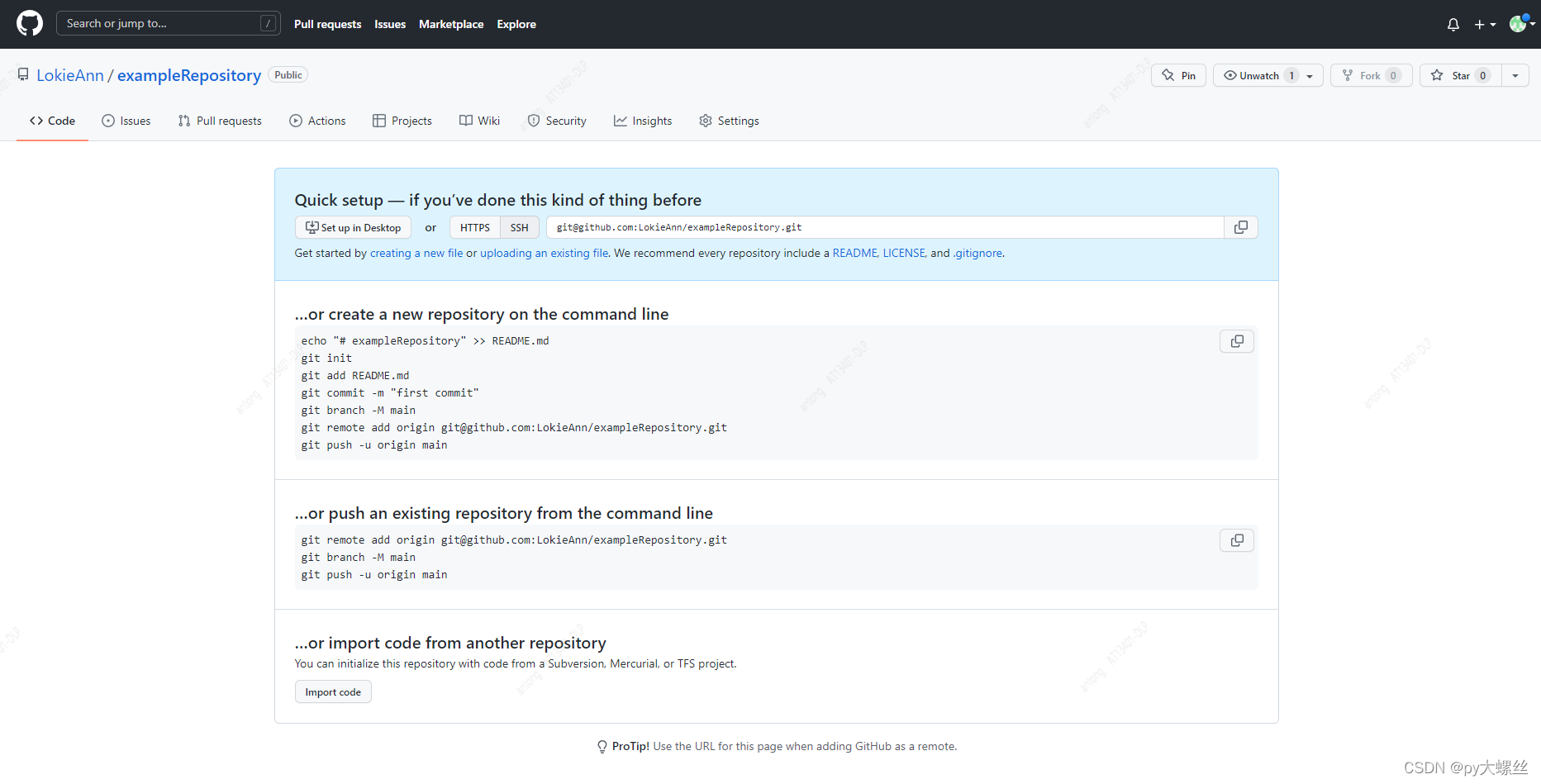The width and height of the screenshot is (1541, 784).
Task: Open the repository Settings tab
Action: [729, 121]
